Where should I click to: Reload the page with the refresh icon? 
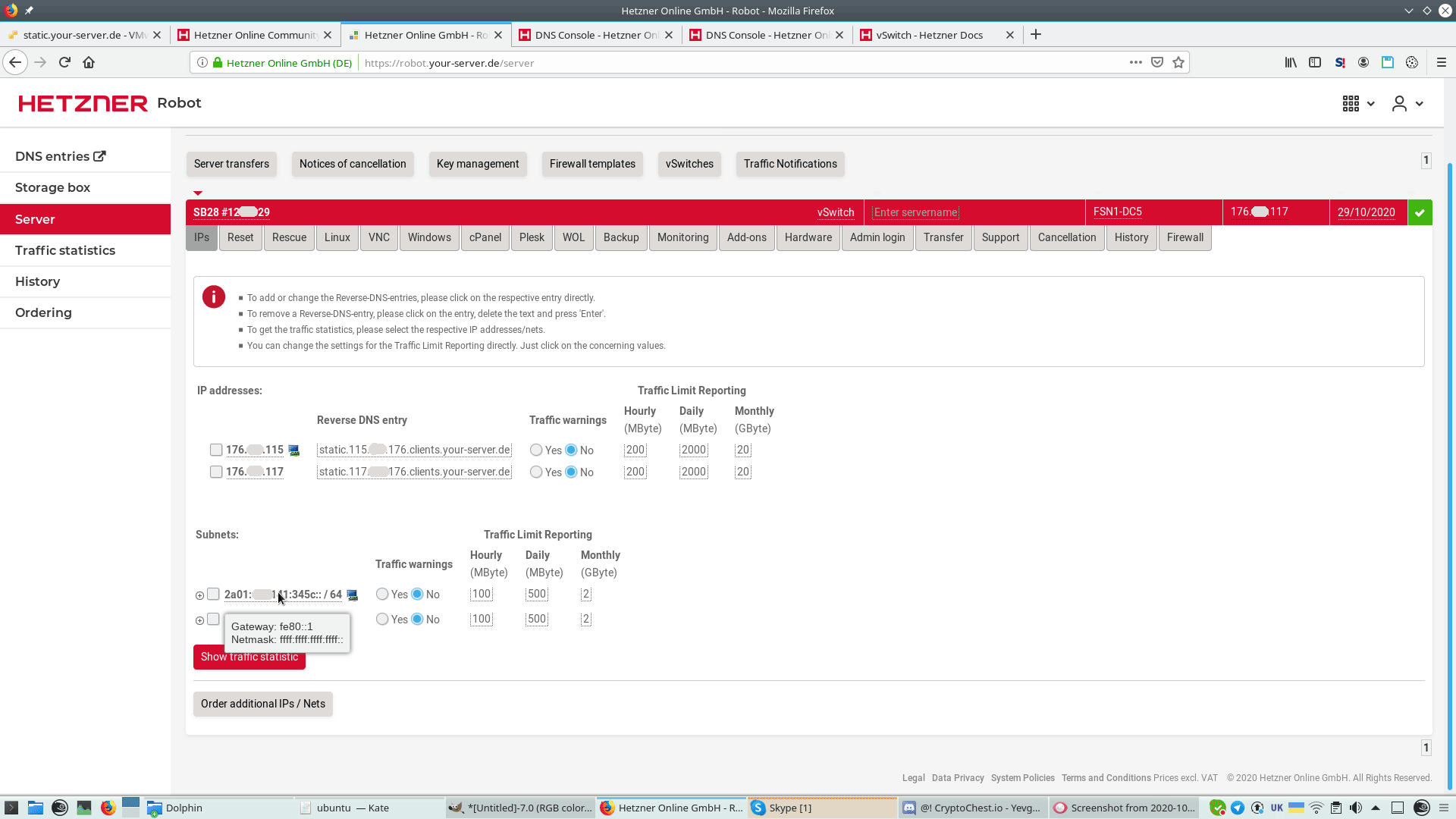pos(64,63)
